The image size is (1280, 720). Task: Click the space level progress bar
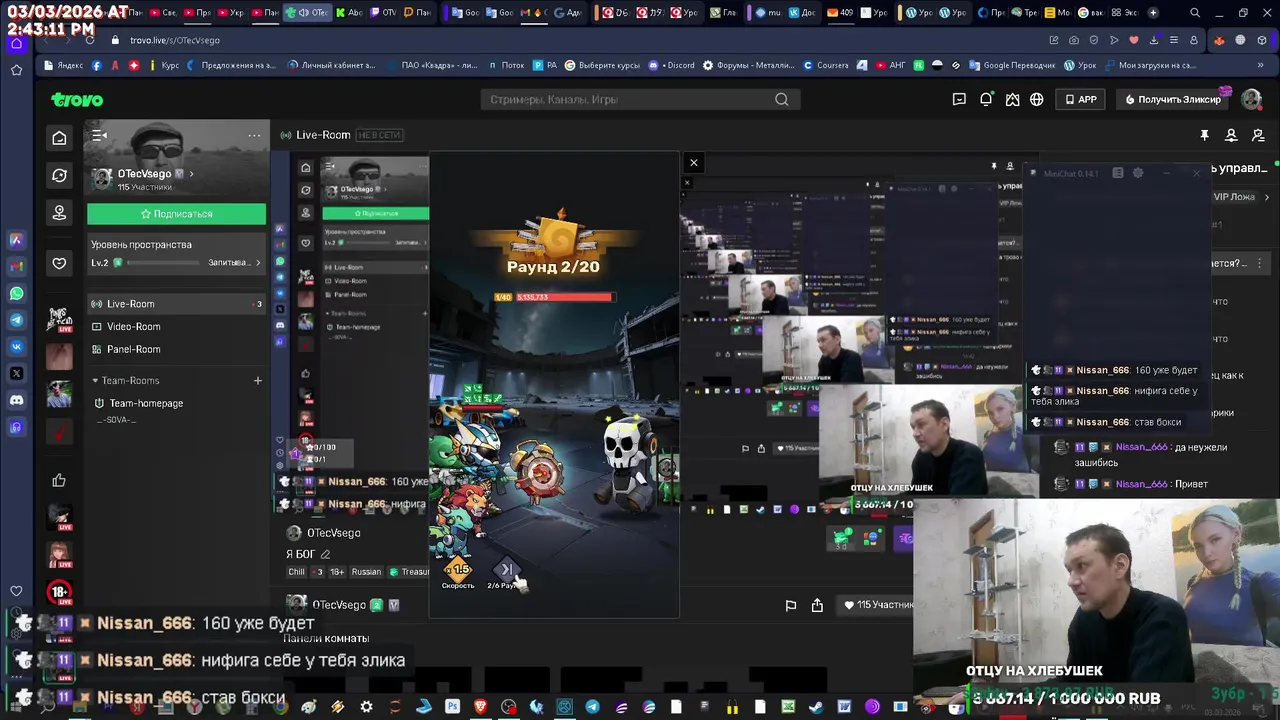coord(165,263)
